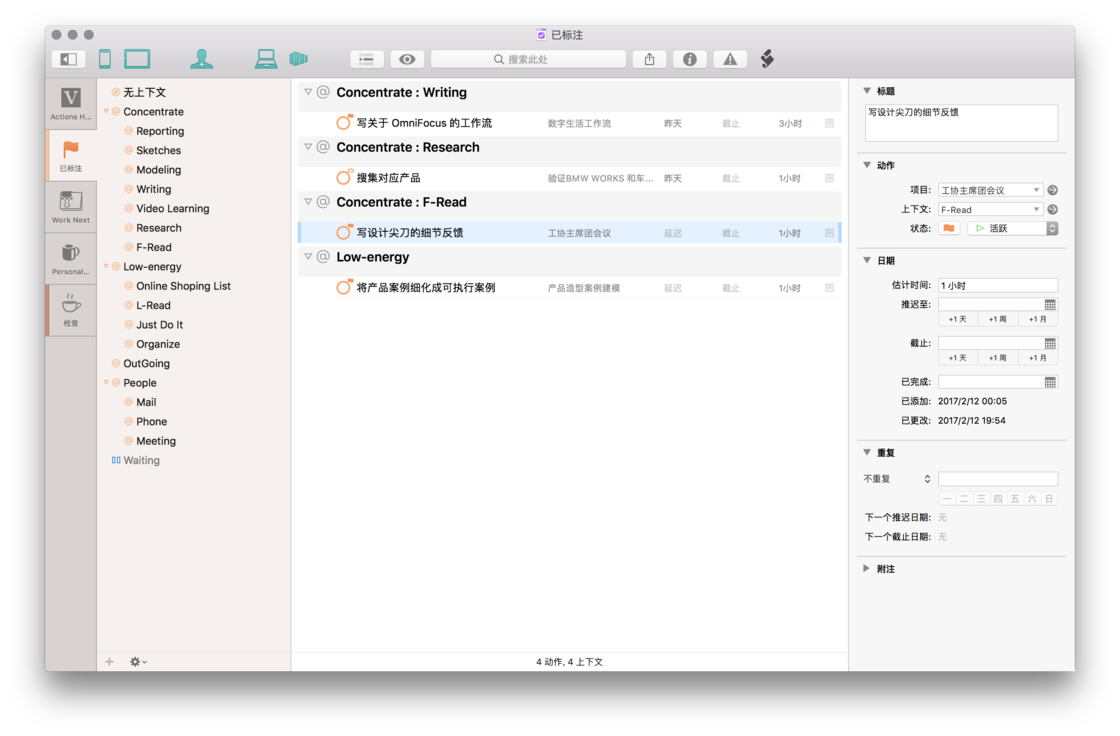This screenshot has width=1120, height=736.
Task: Select the Waiting context
Action: coord(141,460)
